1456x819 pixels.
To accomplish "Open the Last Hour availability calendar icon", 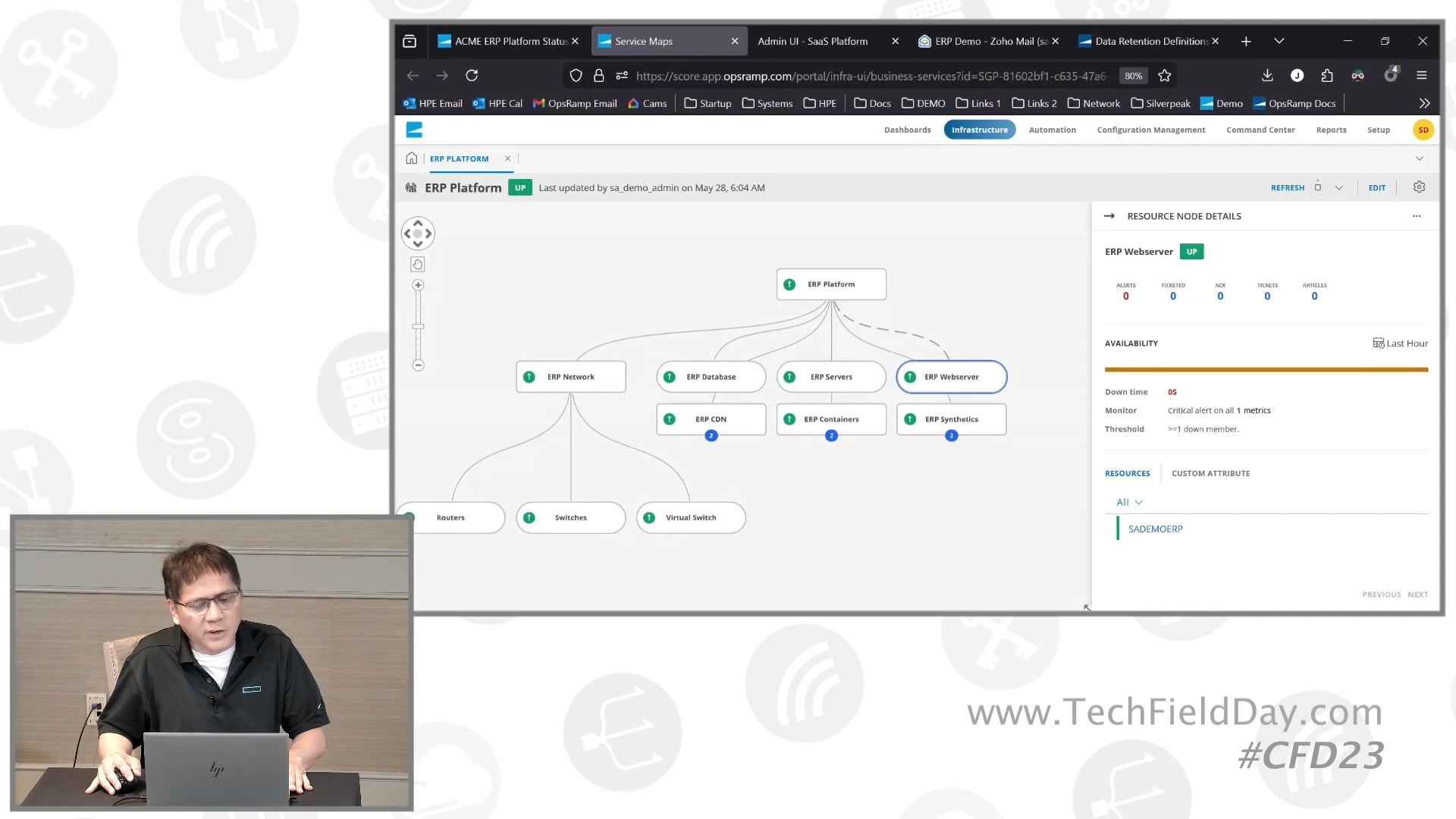I will click(1378, 343).
